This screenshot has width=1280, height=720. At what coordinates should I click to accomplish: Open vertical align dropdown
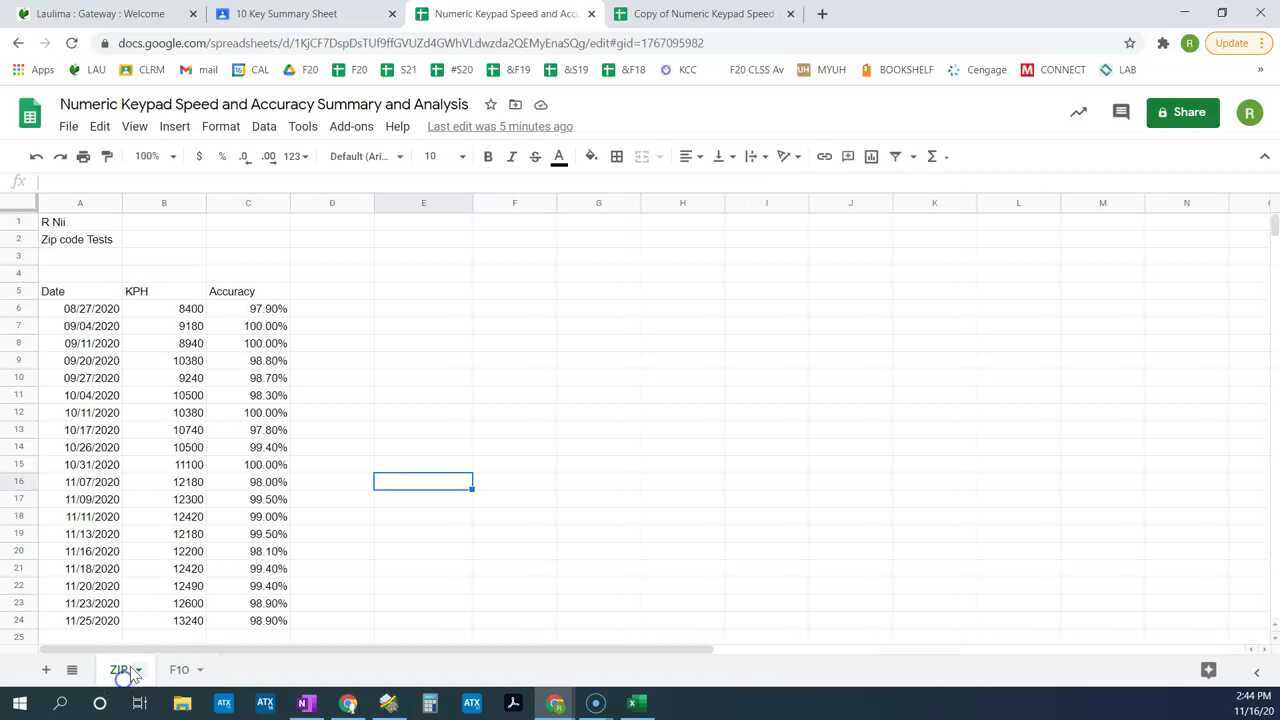point(724,157)
